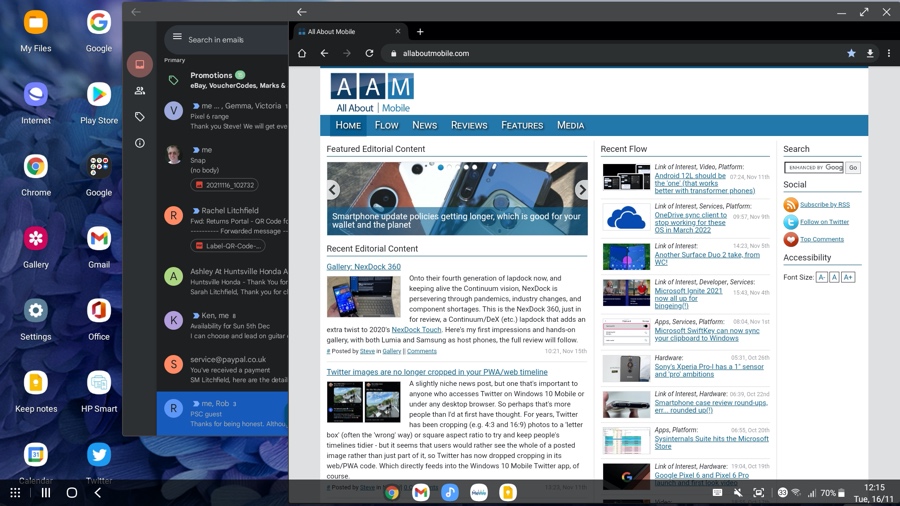900x506 pixels.
Task: Launch Chrome from the desktop icons
Action: tap(36, 166)
